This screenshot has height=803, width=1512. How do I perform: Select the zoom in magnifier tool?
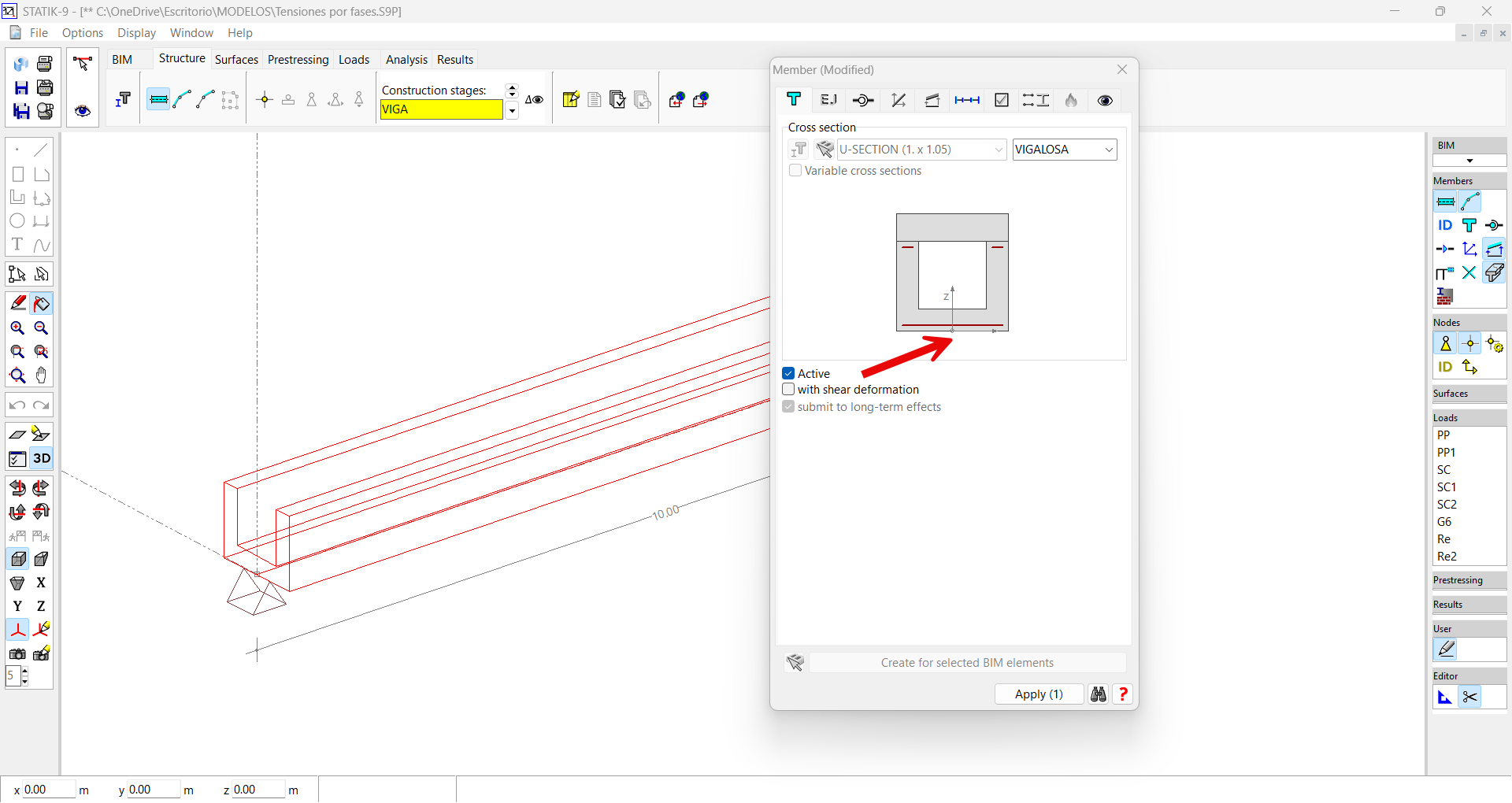point(17,328)
